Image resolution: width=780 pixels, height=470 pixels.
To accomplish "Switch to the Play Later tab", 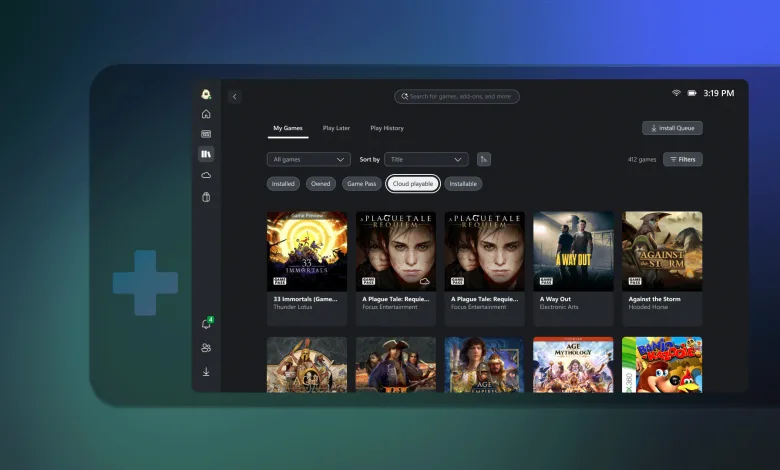I will click(x=336, y=128).
